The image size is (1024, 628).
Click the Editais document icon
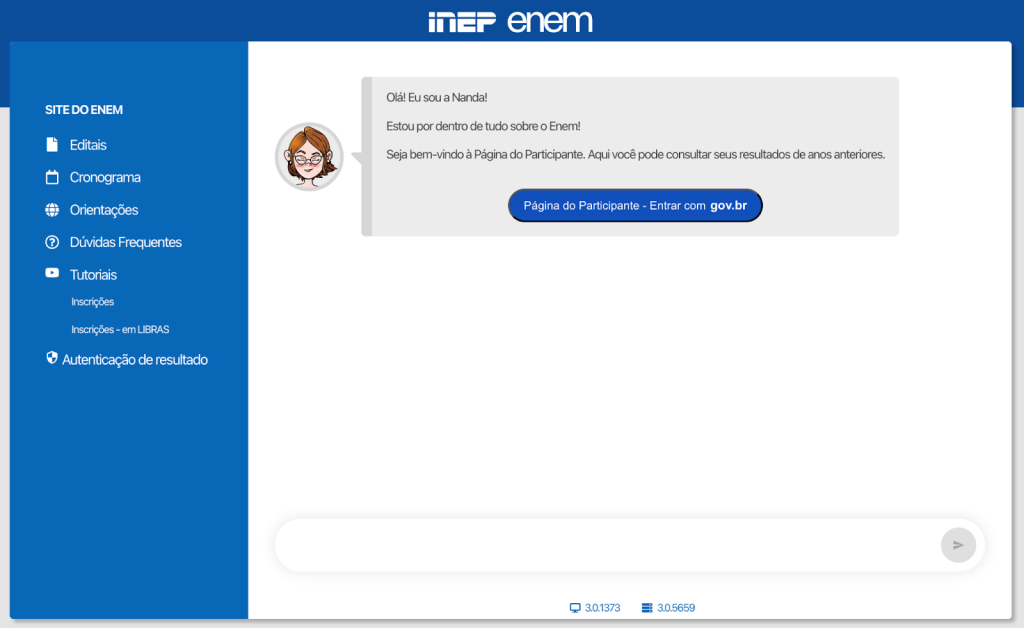click(51, 144)
